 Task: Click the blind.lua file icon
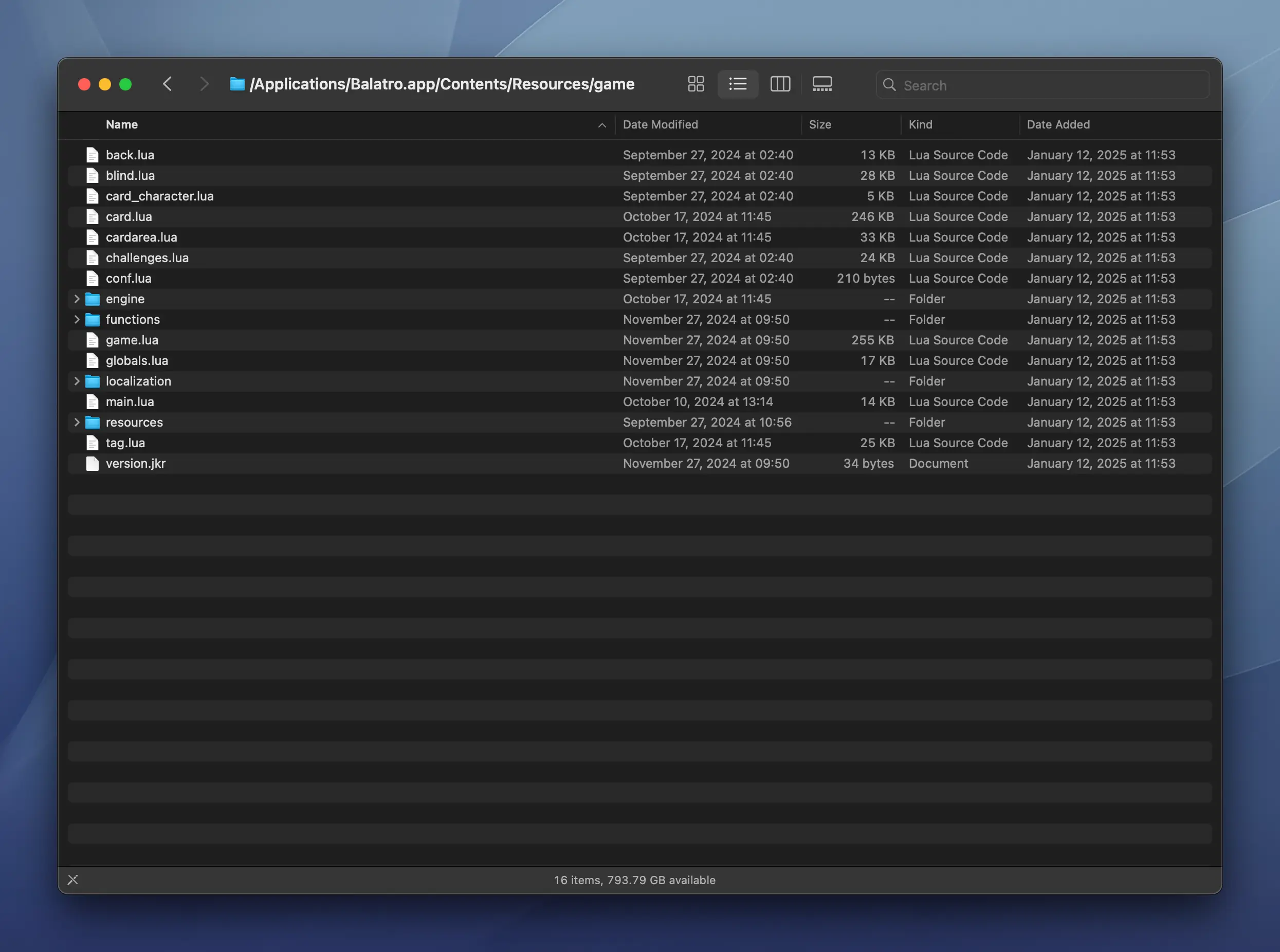(x=92, y=175)
